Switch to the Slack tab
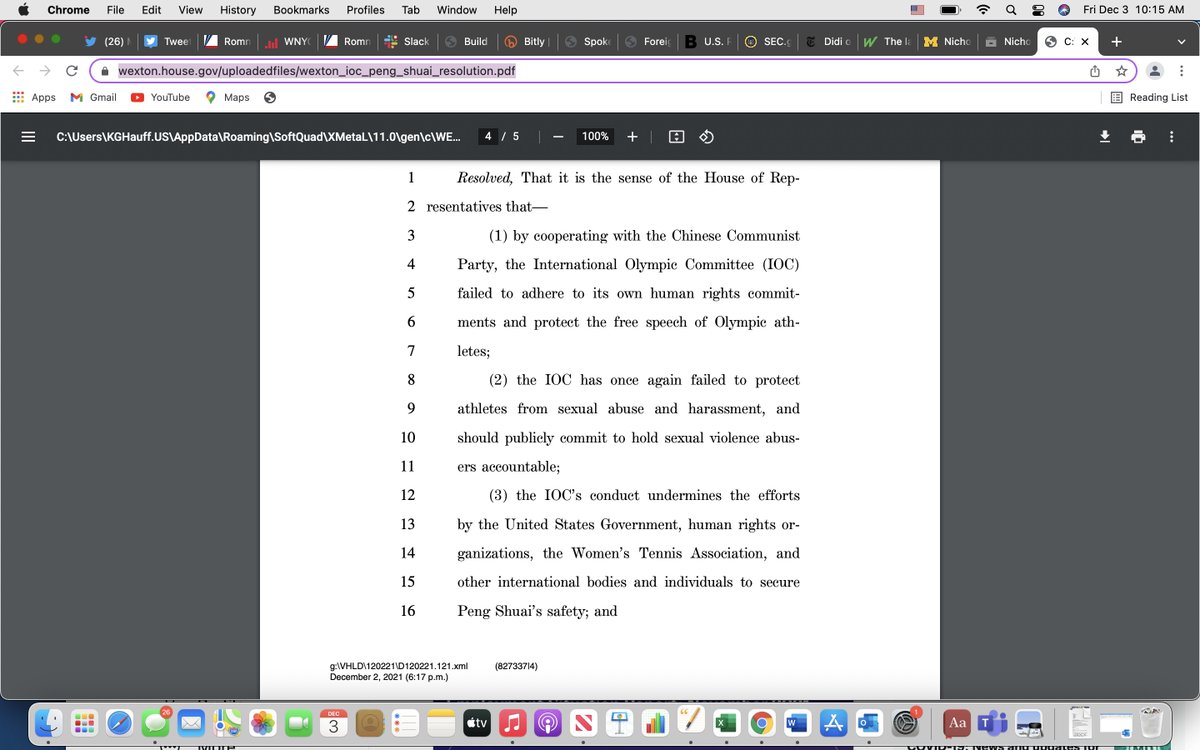The height and width of the screenshot is (750, 1200). pos(406,42)
